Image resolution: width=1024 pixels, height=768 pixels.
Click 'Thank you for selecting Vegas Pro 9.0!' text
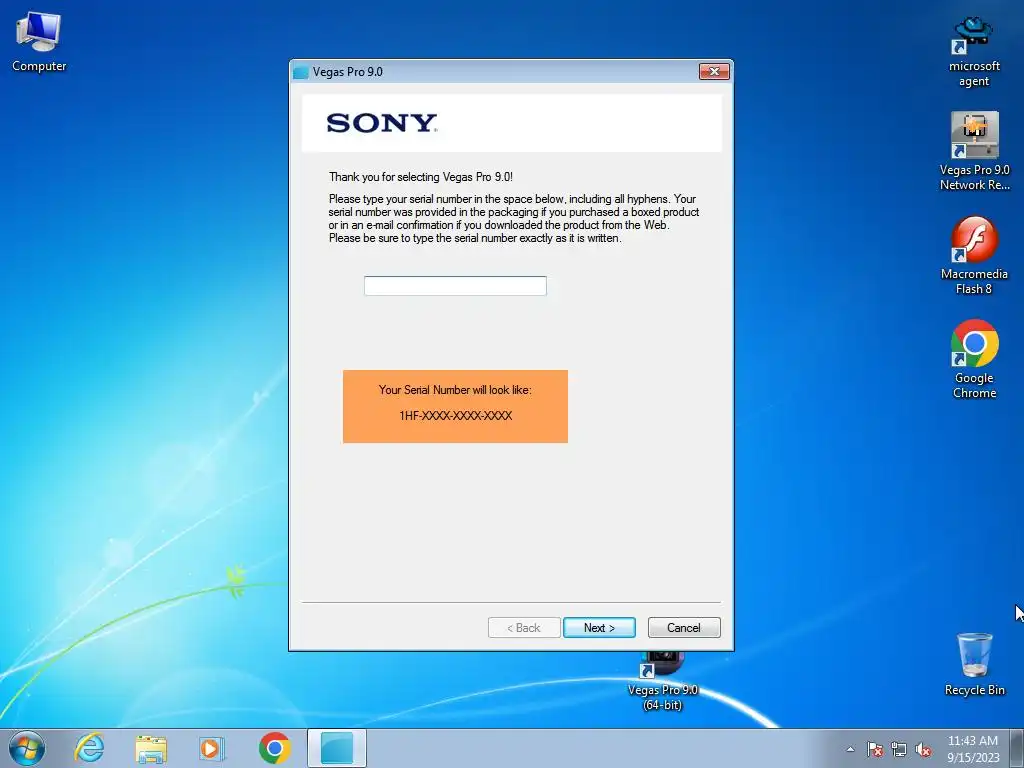click(421, 177)
